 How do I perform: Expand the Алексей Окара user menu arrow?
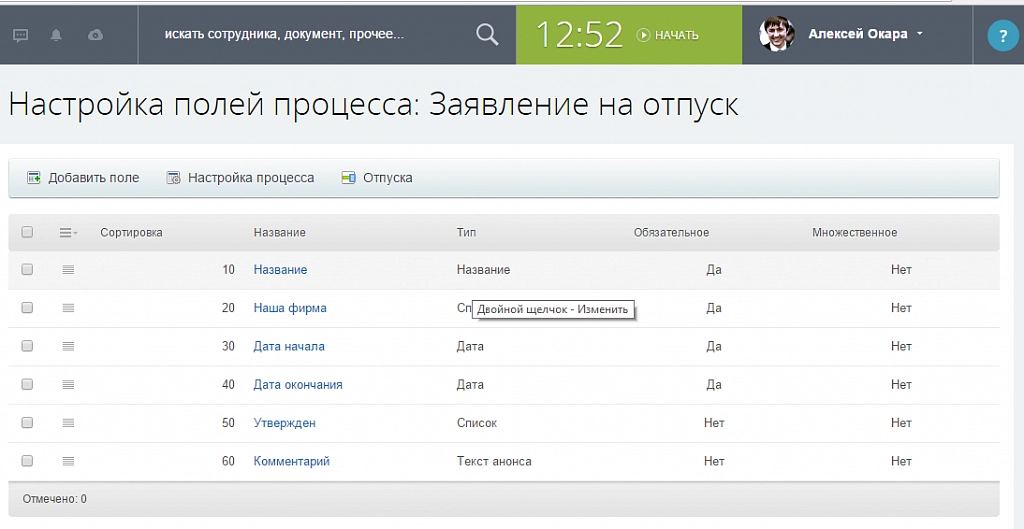point(920,33)
